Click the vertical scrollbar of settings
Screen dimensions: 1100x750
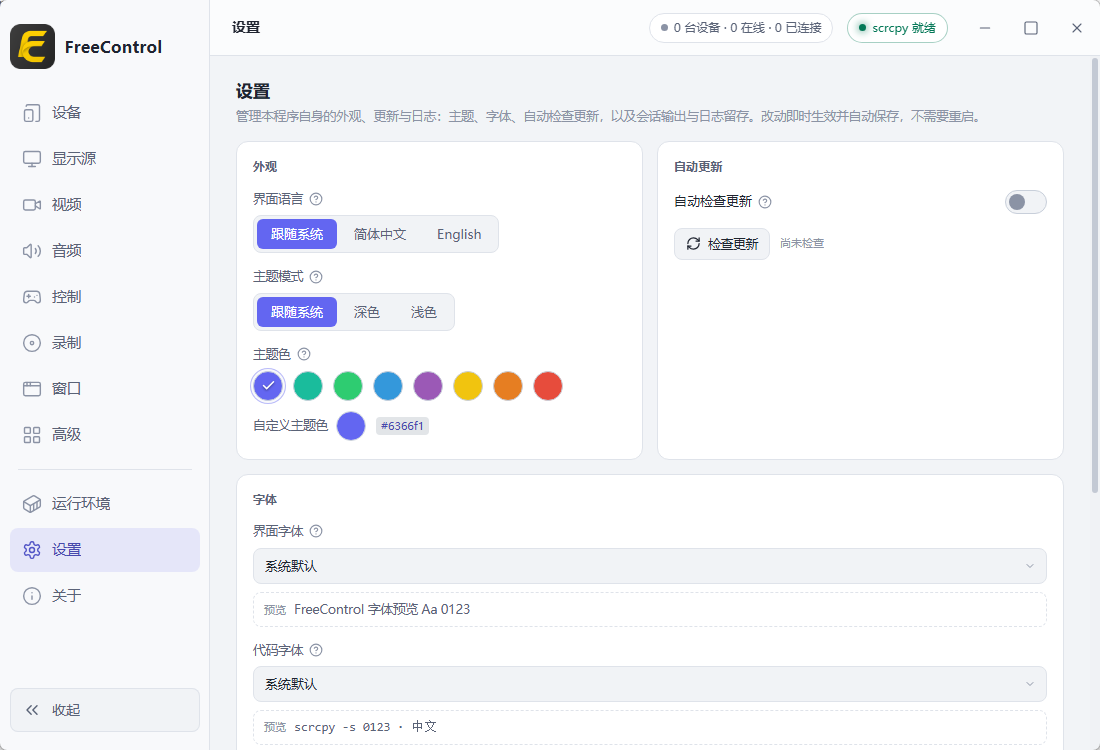(x=1094, y=275)
